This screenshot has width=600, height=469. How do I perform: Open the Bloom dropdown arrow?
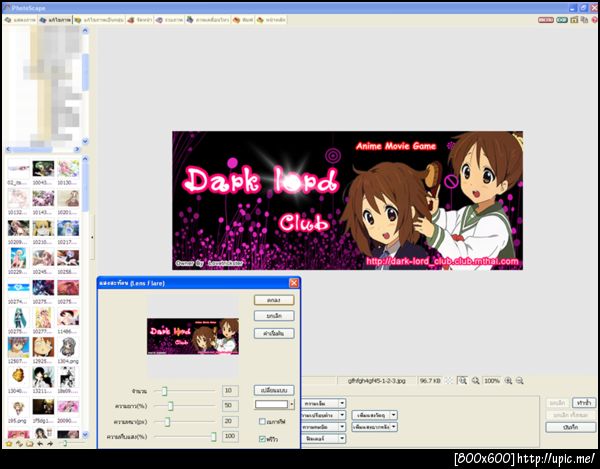click(394, 415)
